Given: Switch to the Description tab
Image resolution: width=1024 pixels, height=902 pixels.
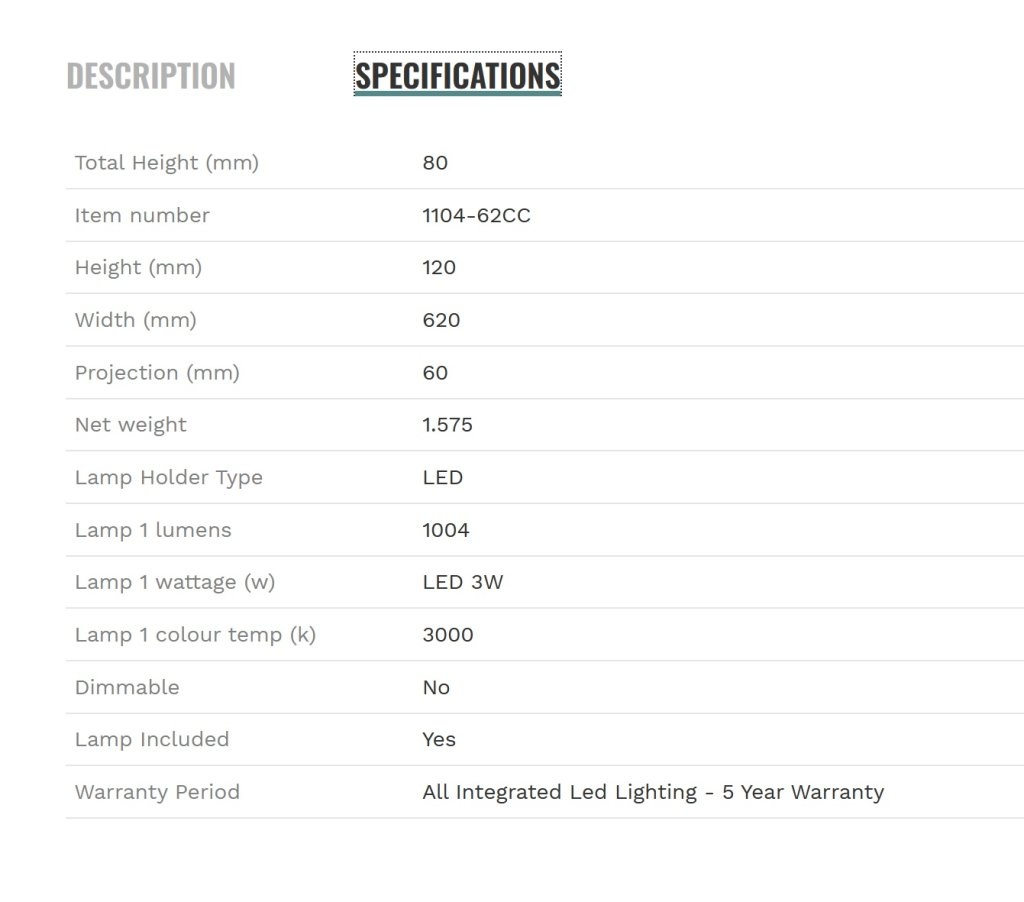Looking at the screenshot, I should (151, 76).
